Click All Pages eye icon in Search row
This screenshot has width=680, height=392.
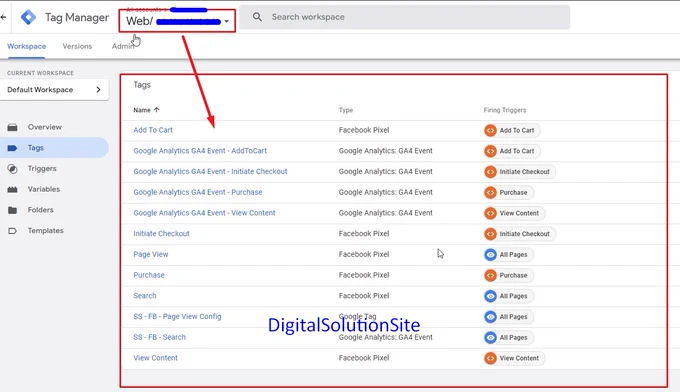(x=490, y=296)
